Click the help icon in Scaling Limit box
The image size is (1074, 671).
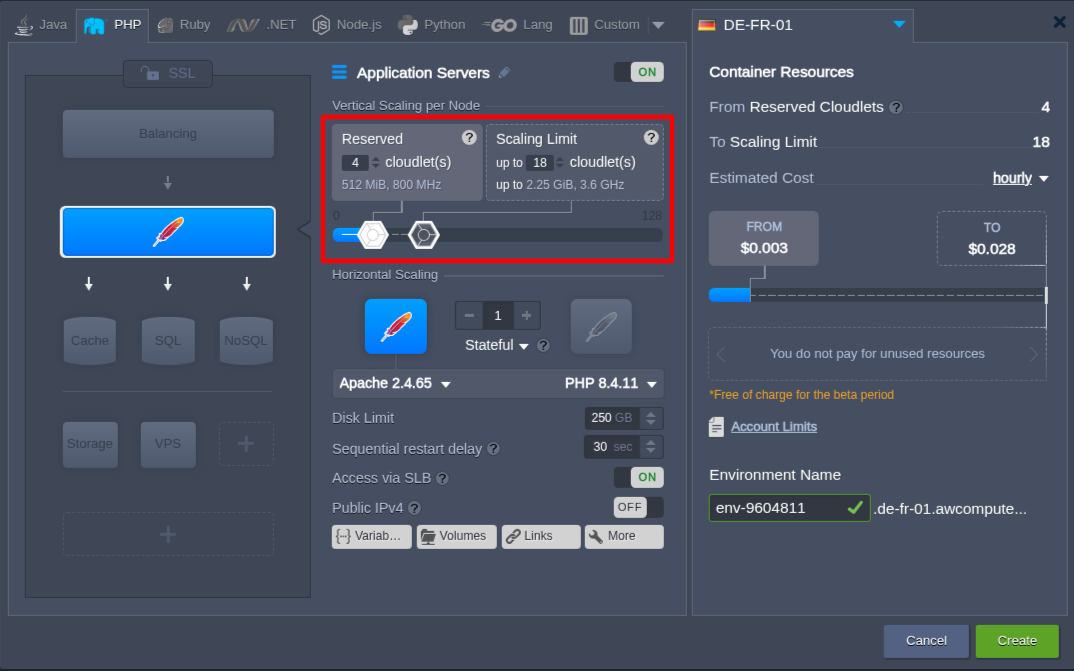[651, 138]
